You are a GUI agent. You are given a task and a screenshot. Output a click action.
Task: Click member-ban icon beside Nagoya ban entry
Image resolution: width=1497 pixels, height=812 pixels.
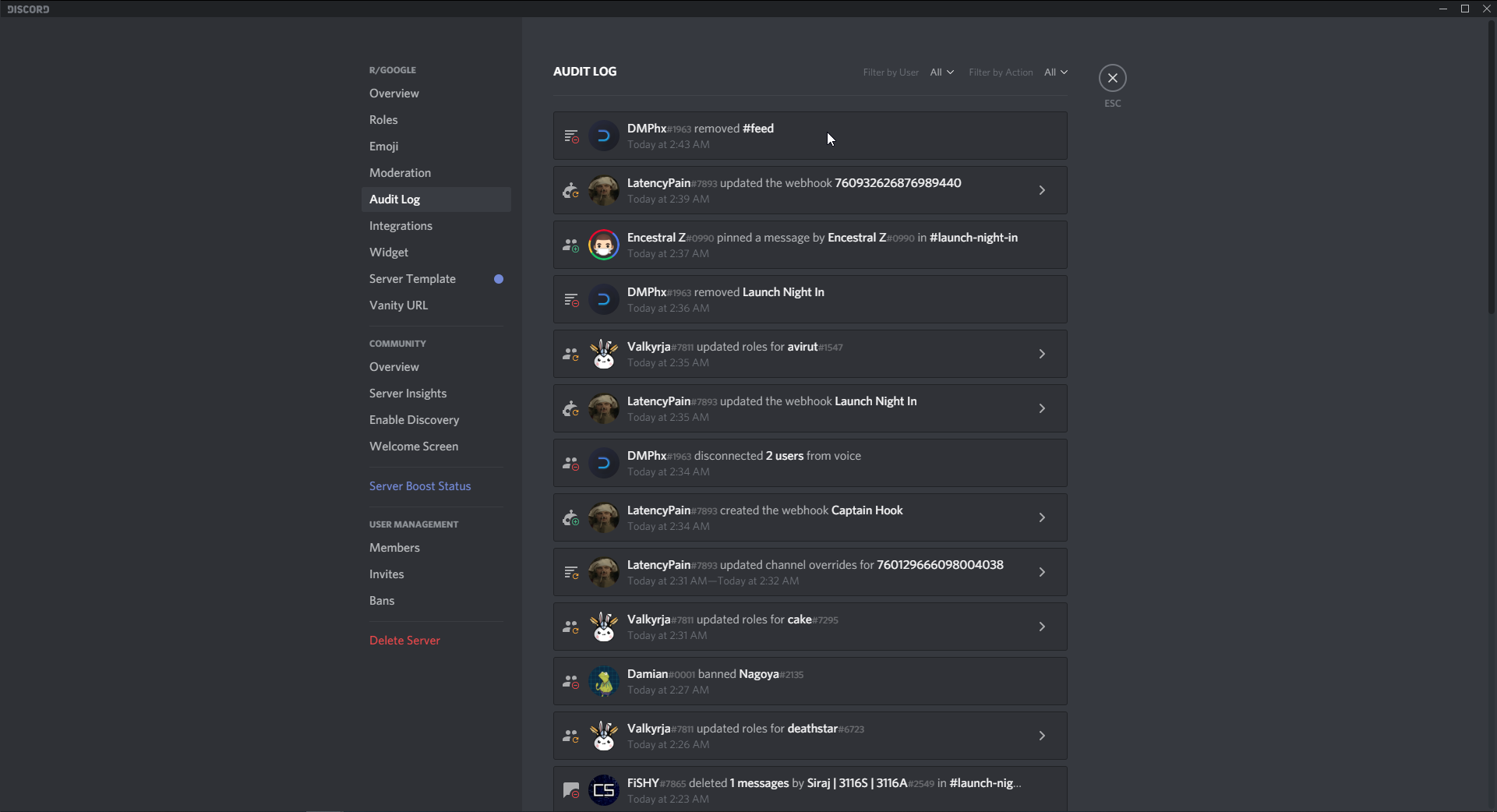click(571, 682)
